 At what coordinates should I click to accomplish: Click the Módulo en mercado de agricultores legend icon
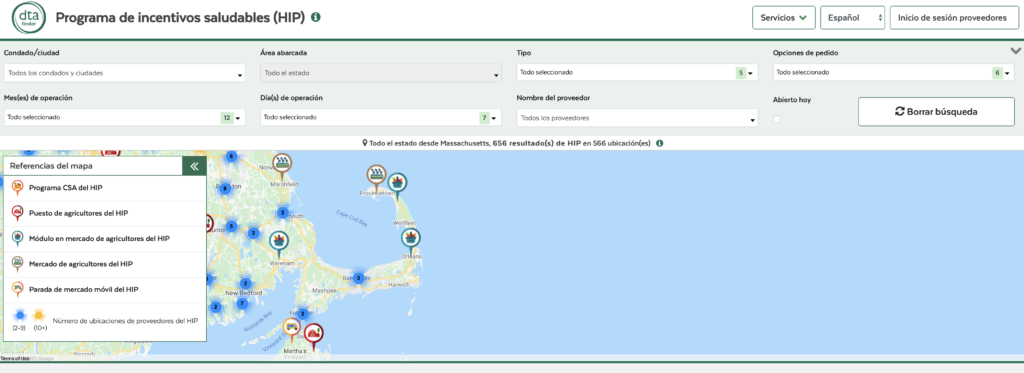coord(18,238)
